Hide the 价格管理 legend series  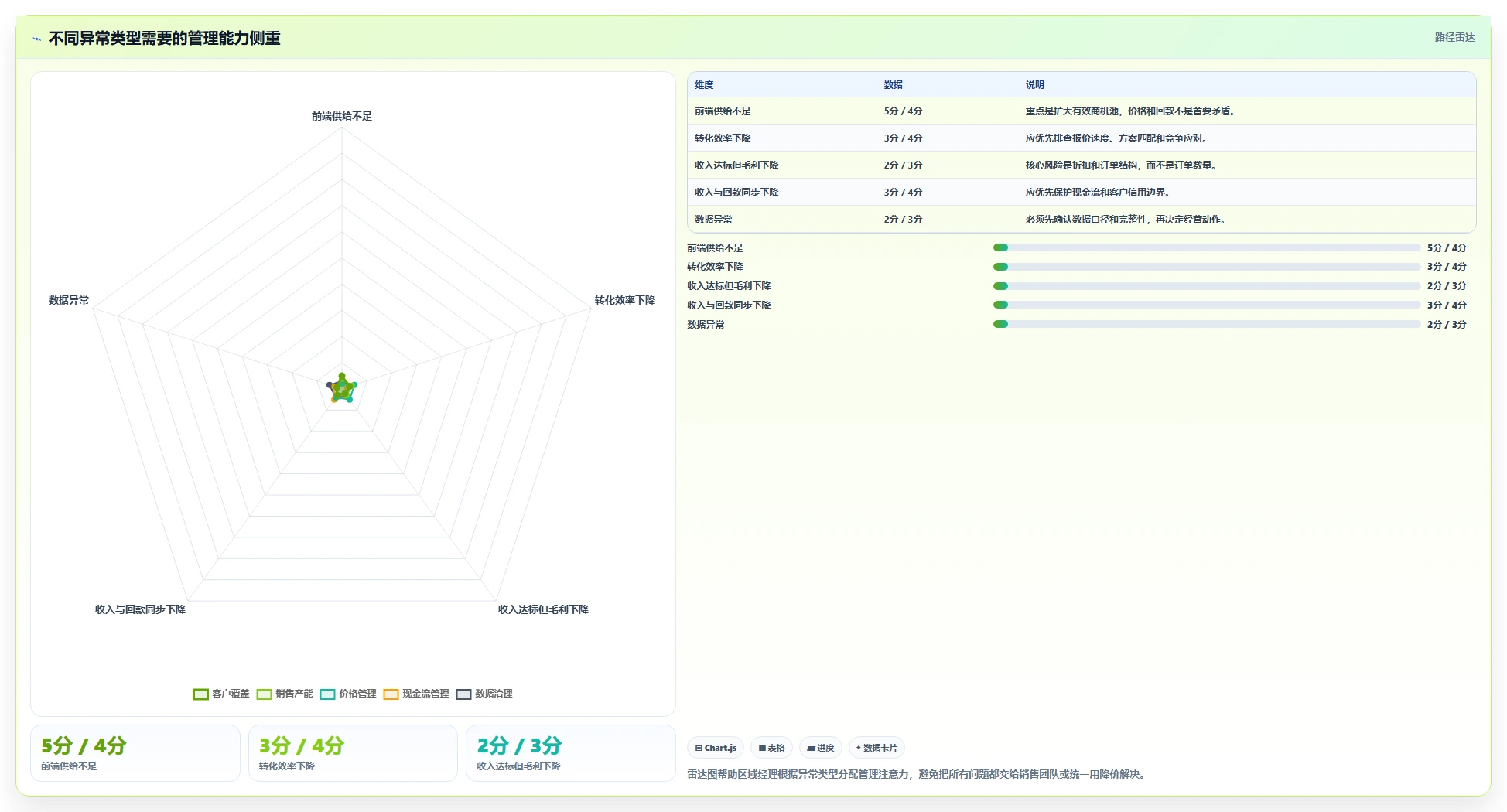348,694
